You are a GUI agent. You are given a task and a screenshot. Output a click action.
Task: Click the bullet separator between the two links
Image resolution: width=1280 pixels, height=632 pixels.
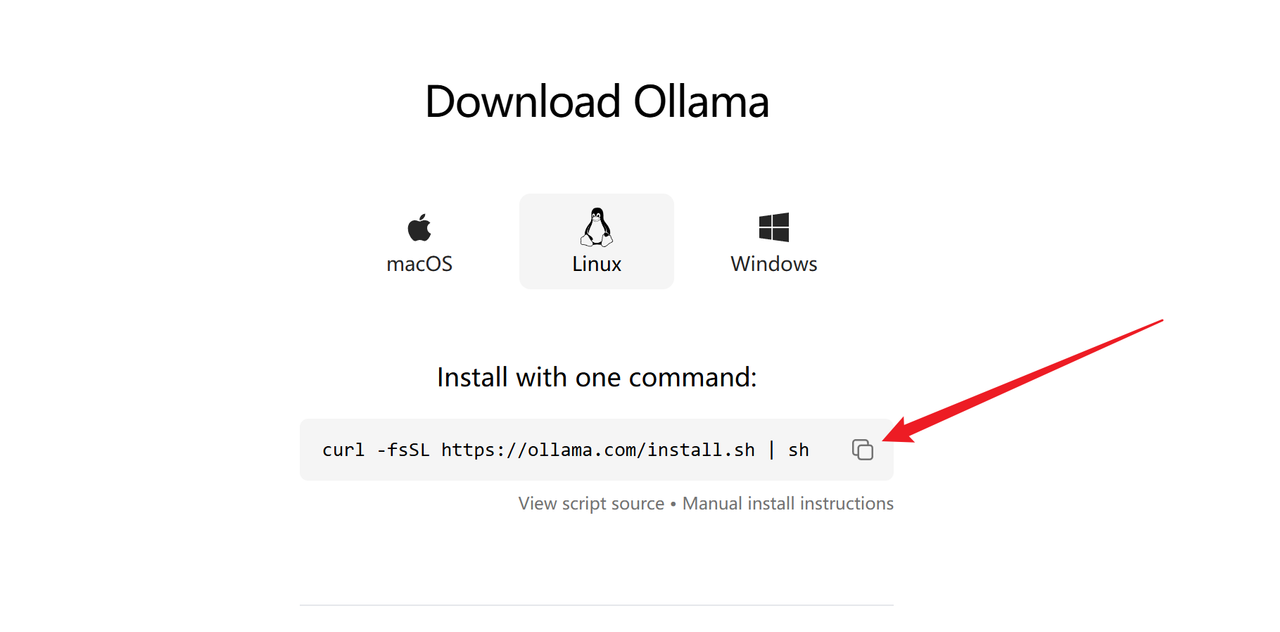point(673,503)
